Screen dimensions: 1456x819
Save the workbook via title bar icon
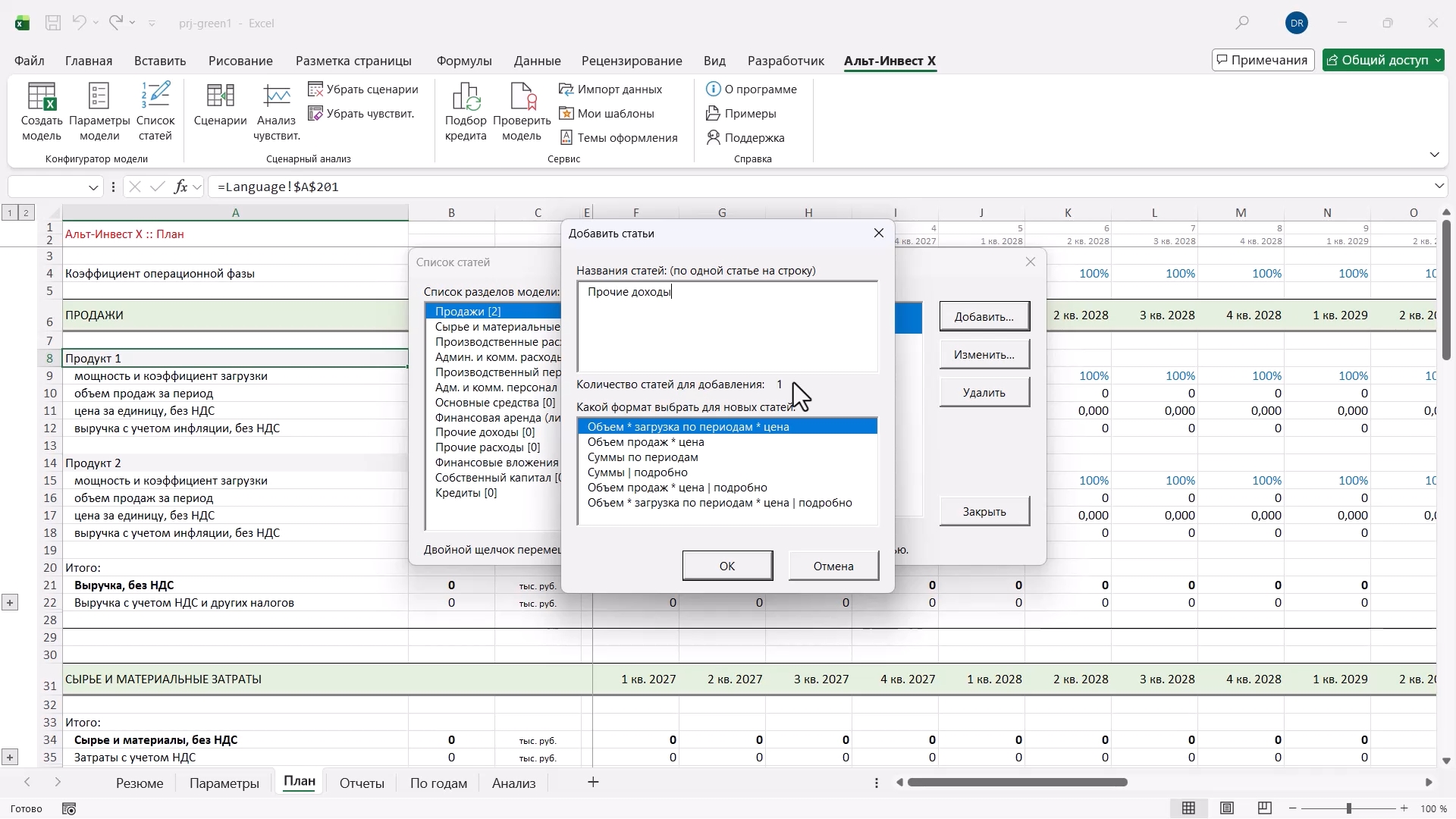(x=53, y=23)
